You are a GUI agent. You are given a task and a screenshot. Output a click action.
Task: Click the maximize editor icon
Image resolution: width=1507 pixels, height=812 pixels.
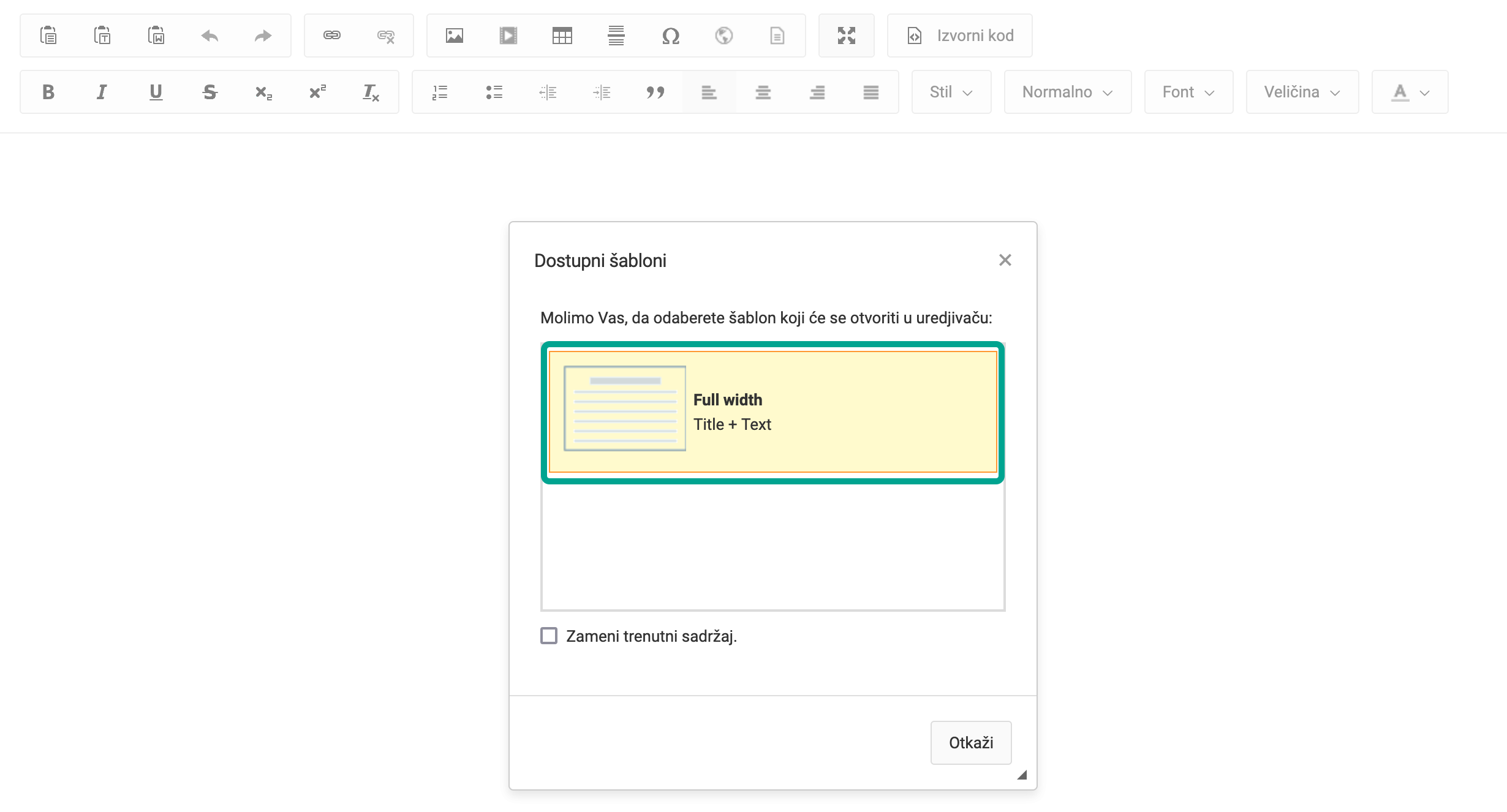click(x=846, y=36)
